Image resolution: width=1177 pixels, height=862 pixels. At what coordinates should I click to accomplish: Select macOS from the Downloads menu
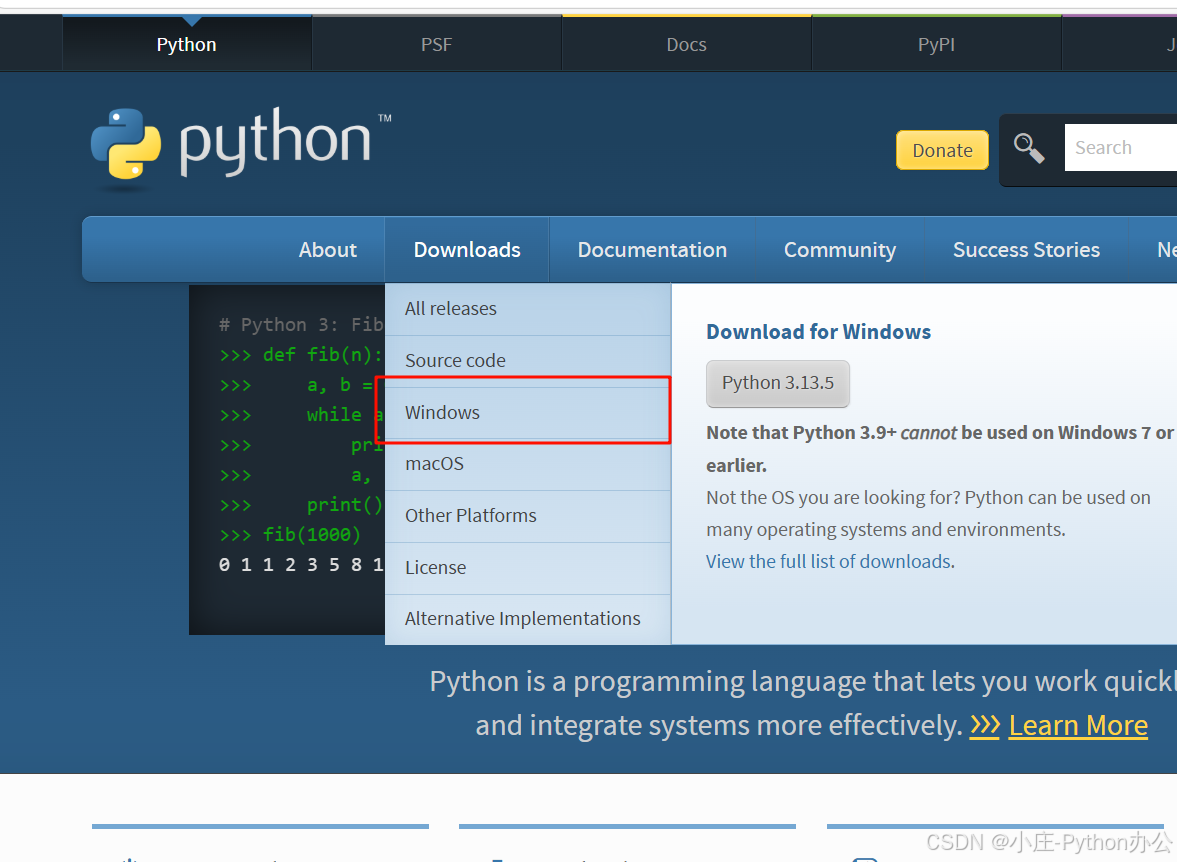click(x=435, y=463)
